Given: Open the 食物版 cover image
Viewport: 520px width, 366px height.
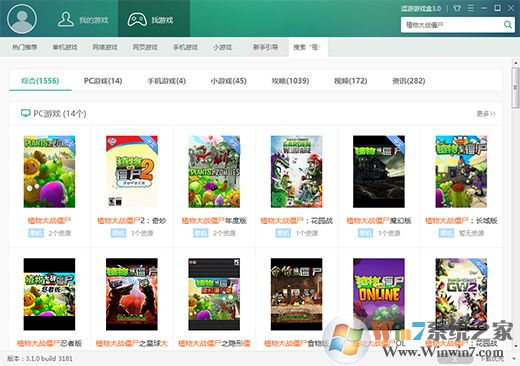Looking at the screenshot, I should pyautogui.click(x=296, y=294).
